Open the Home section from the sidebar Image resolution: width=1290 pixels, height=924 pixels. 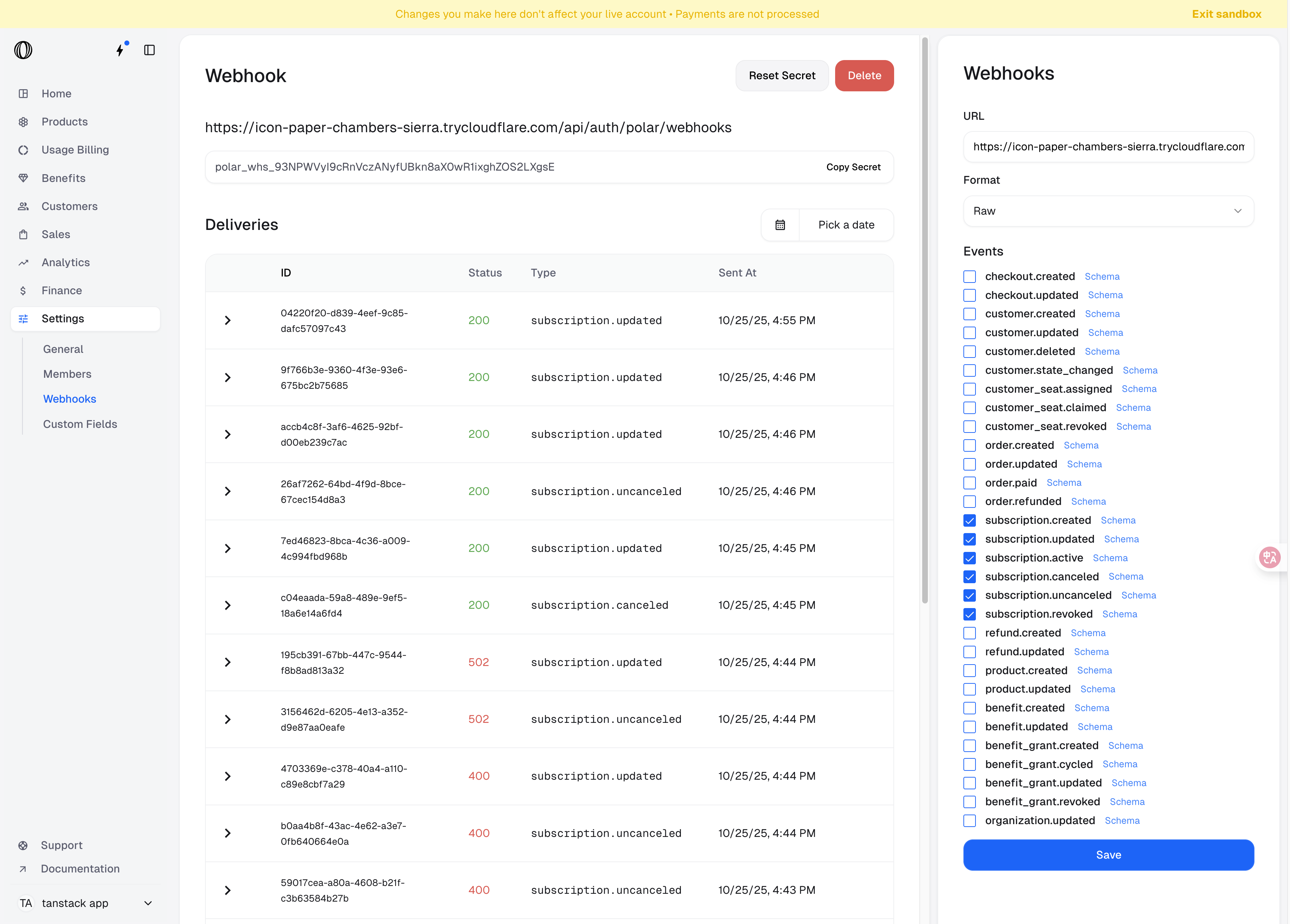pos(23,93)
